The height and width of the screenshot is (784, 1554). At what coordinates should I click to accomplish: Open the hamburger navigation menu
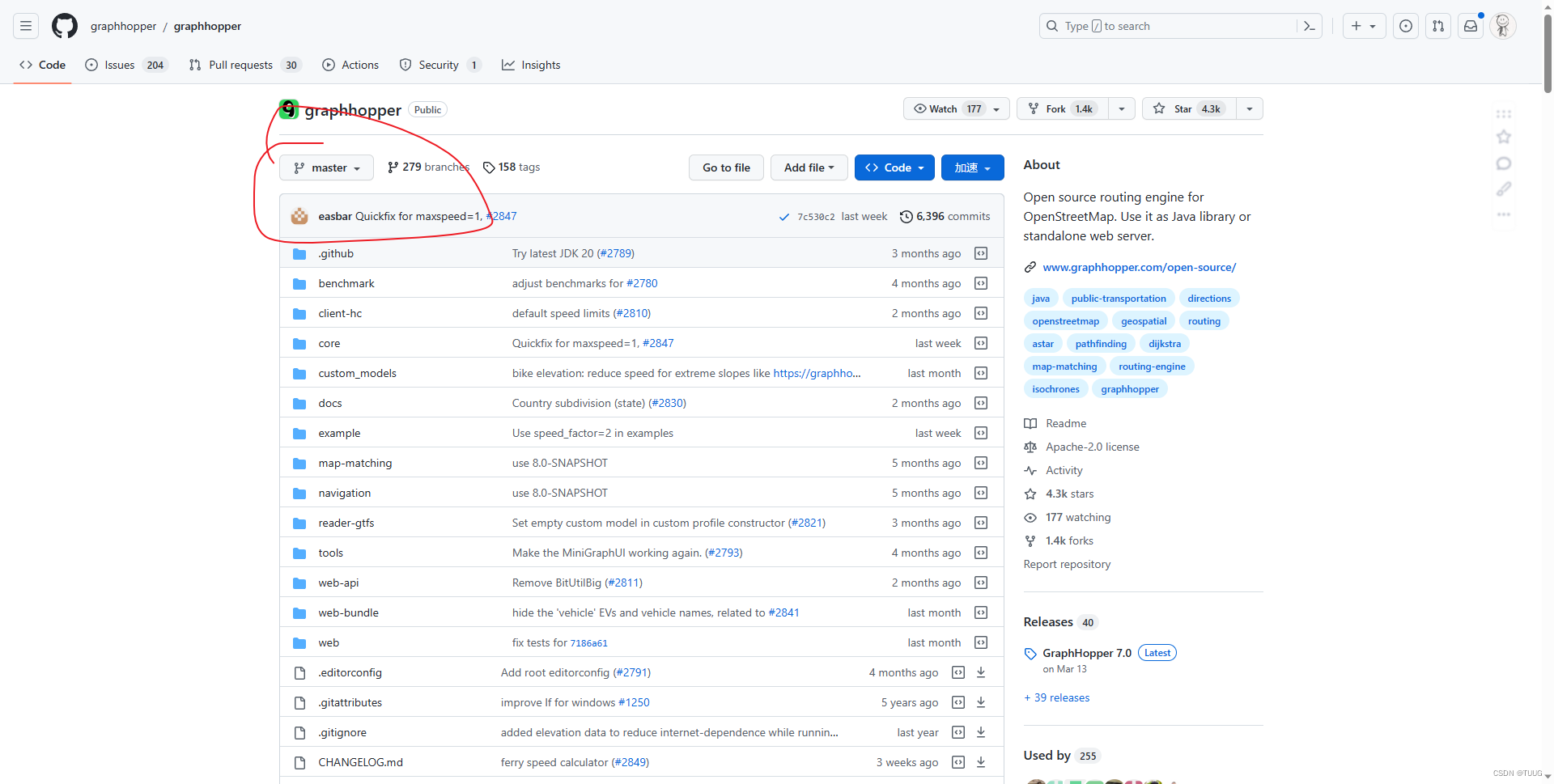(x=26, y=26)
